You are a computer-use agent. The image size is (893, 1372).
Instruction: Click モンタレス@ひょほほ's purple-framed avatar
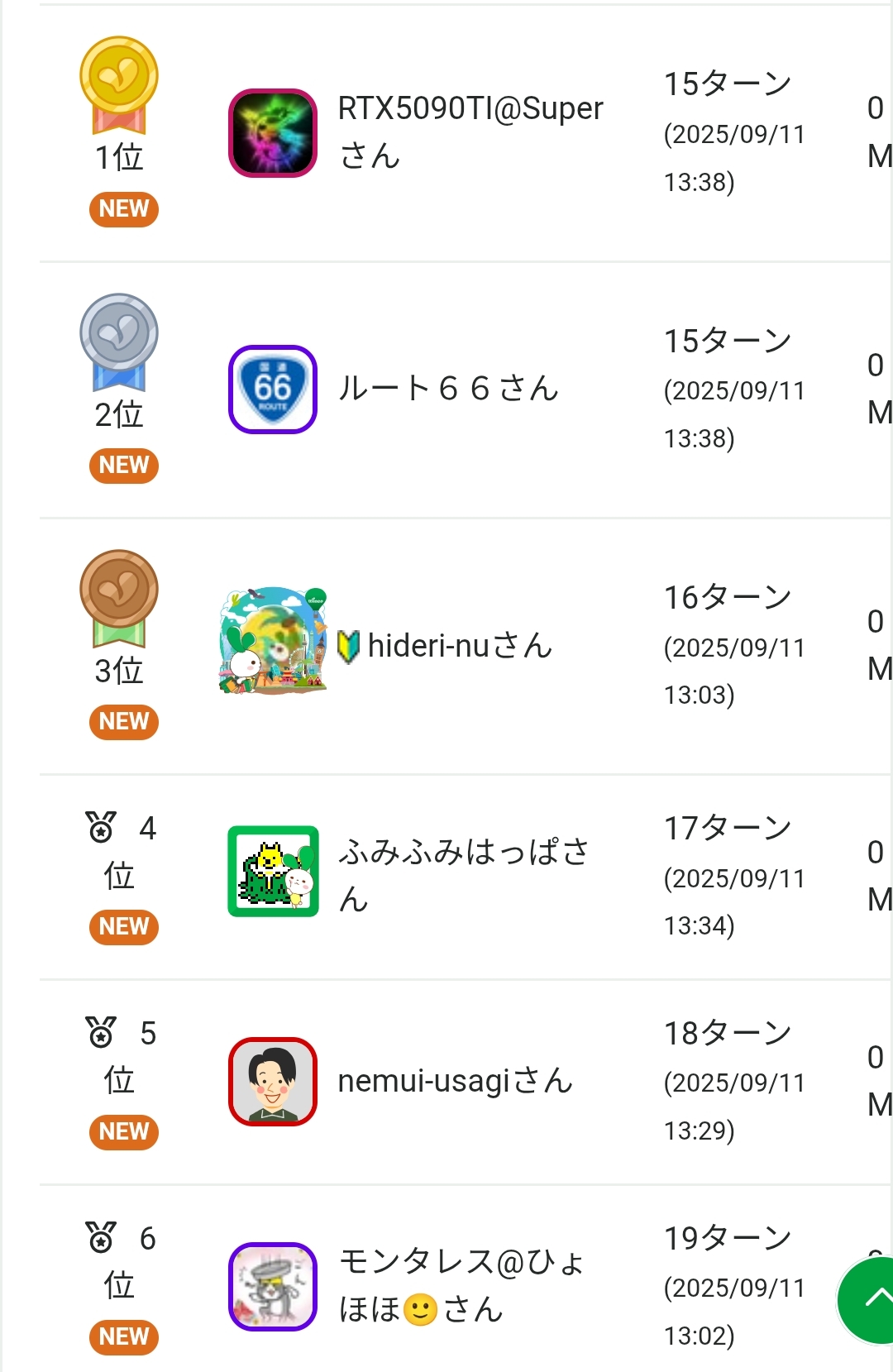[x=273, y=1287]
